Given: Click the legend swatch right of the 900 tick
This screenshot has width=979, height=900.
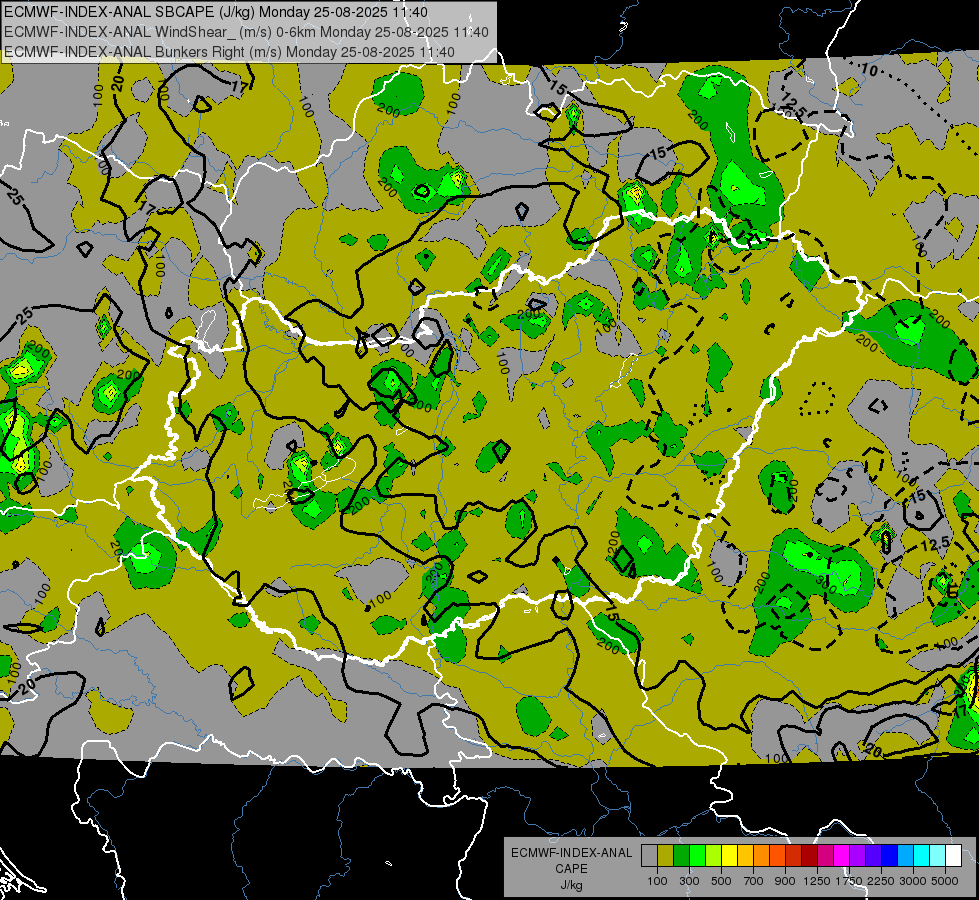Looking at the screenshot, I should [794, 855].
